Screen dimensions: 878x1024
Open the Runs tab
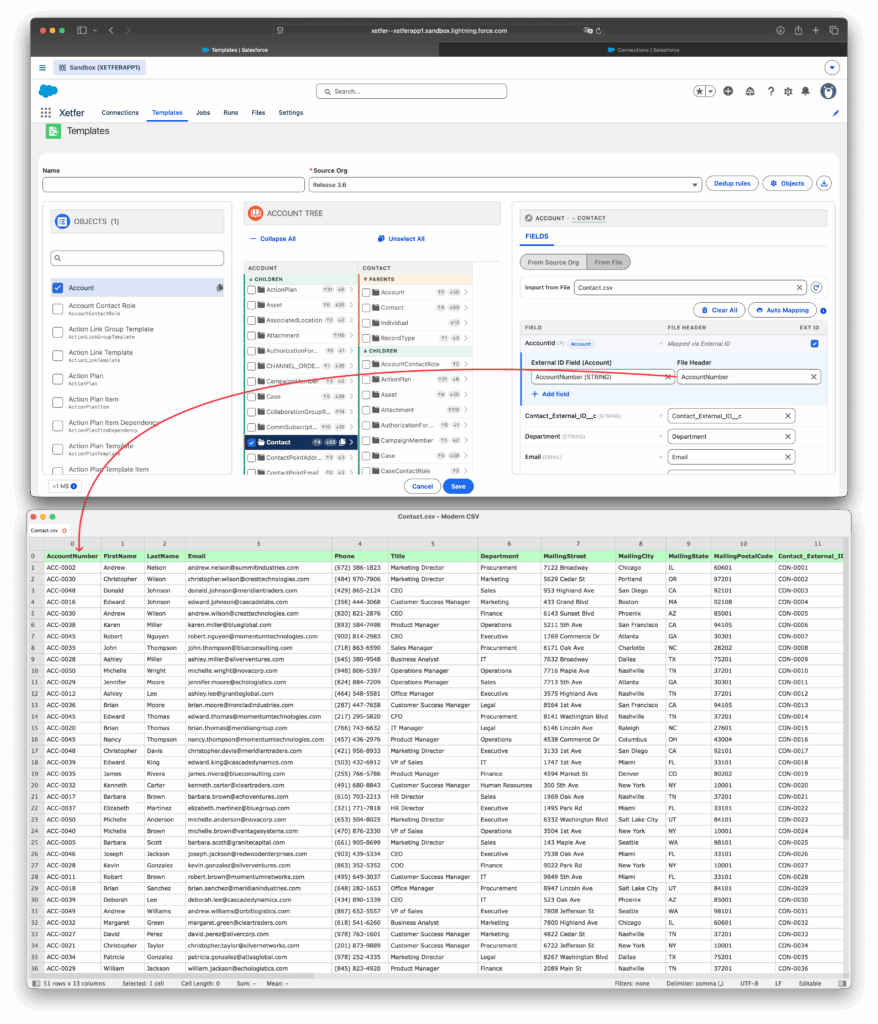tap(231, 112)
